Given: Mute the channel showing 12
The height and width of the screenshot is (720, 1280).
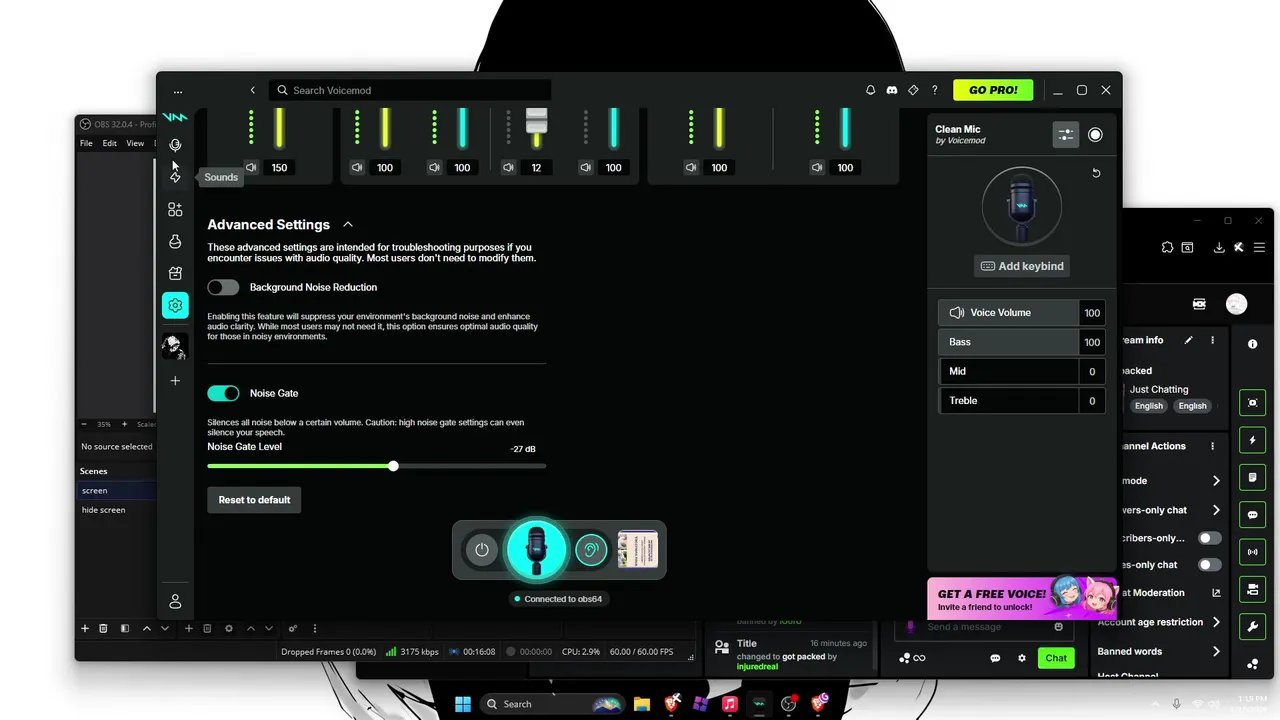Looking at the screenshot, I should [508, 168].
